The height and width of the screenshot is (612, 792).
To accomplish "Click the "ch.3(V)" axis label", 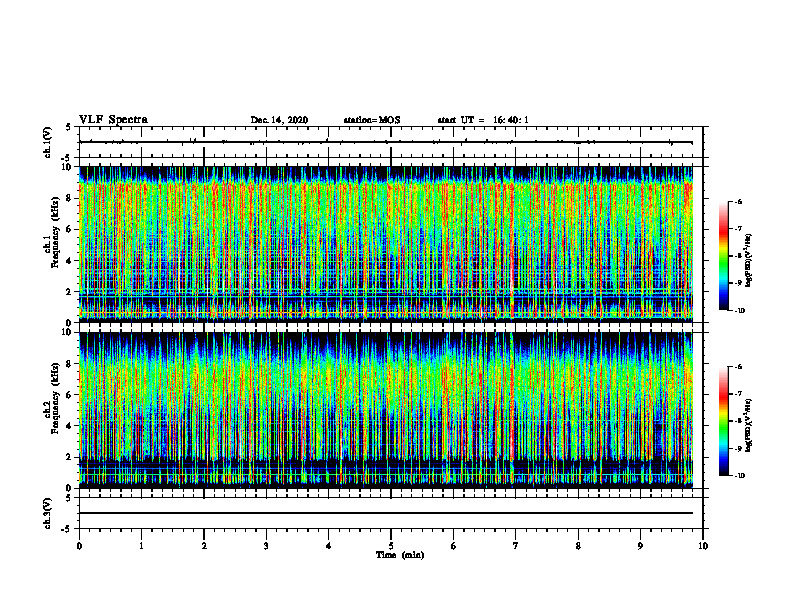I will (48, 513).
